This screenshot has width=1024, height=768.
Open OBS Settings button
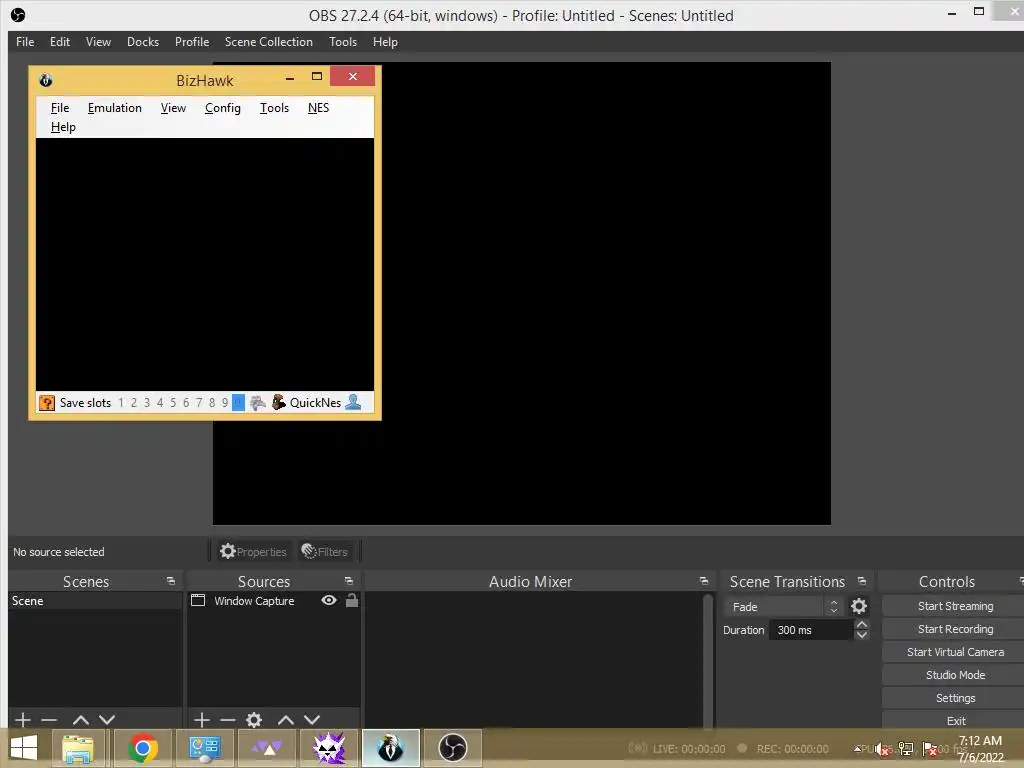tap(955, 698)
